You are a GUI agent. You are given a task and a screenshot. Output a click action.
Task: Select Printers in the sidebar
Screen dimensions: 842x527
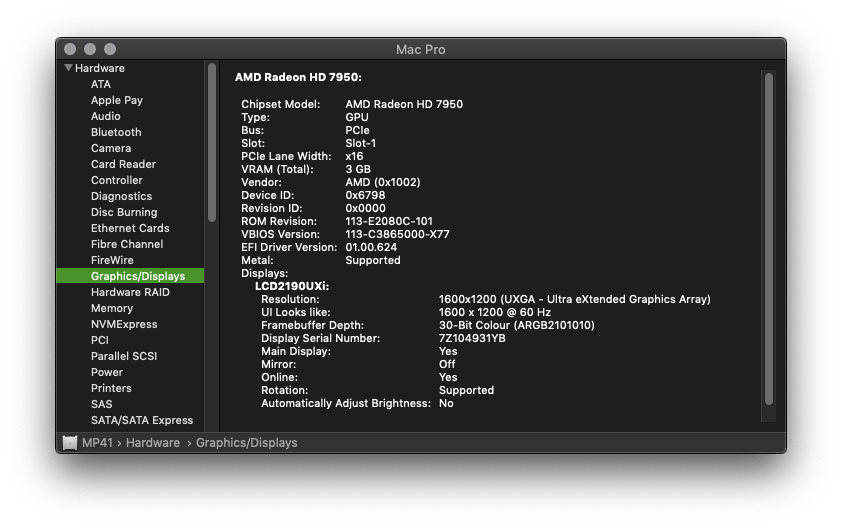pos(111,388)
